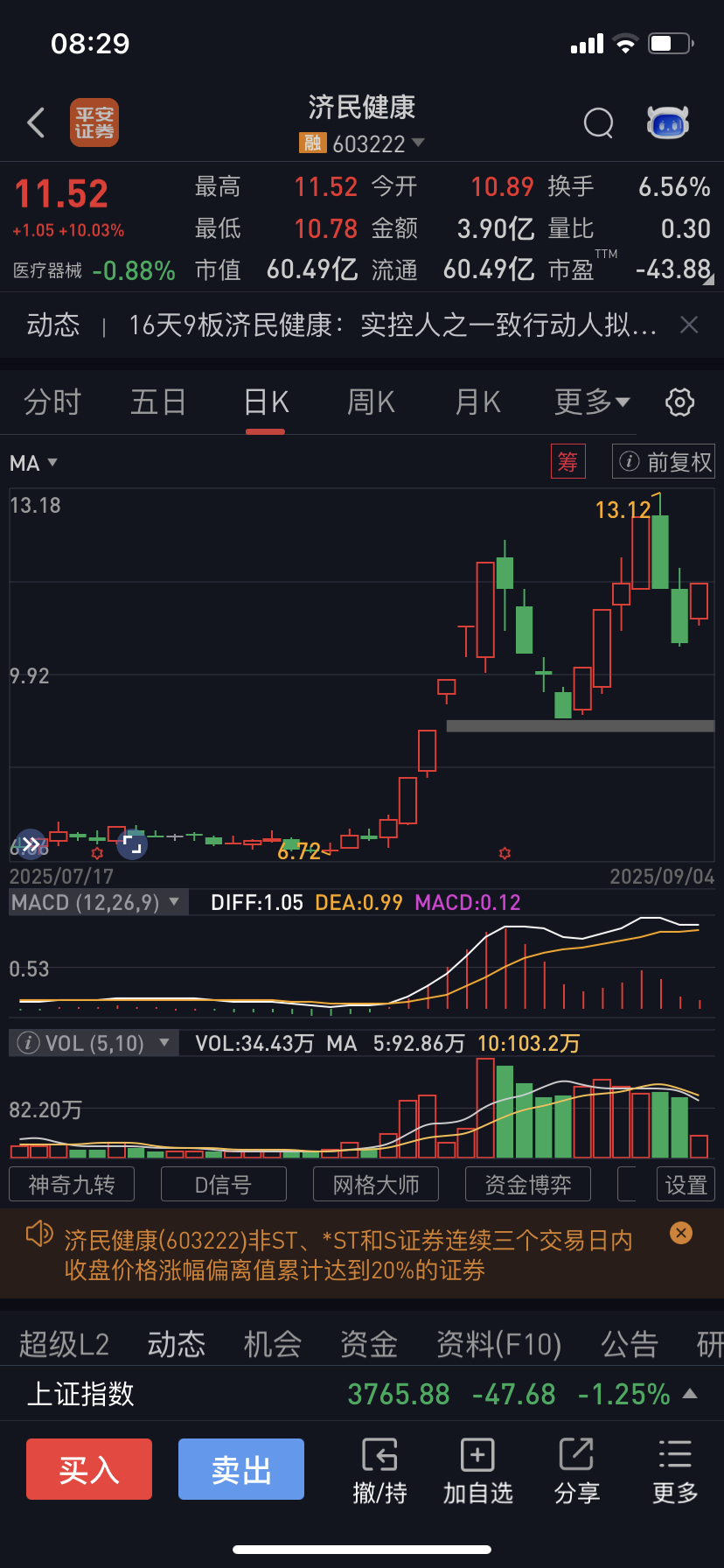Image resolution: width=724 pixels, height=1568 pixels.
Task: Tap the 融 margin trading badge
Action: tap(312, 143)
